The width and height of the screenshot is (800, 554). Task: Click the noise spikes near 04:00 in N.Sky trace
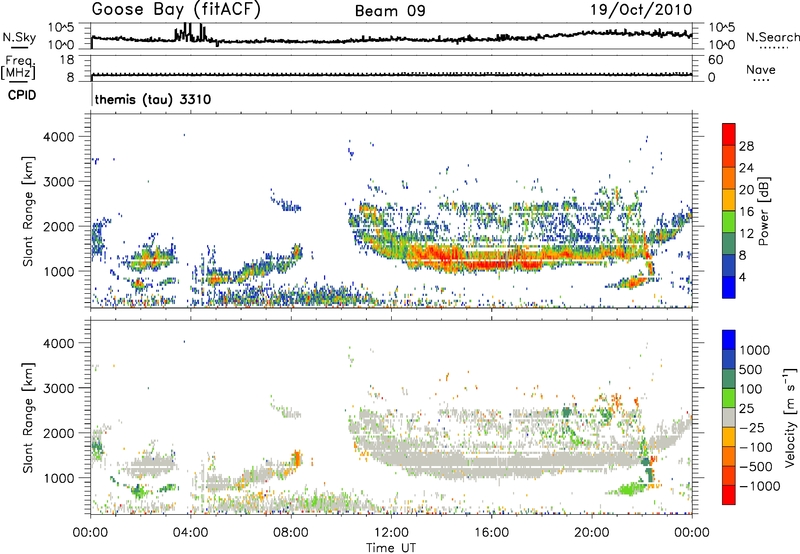(x=190, y=32)
